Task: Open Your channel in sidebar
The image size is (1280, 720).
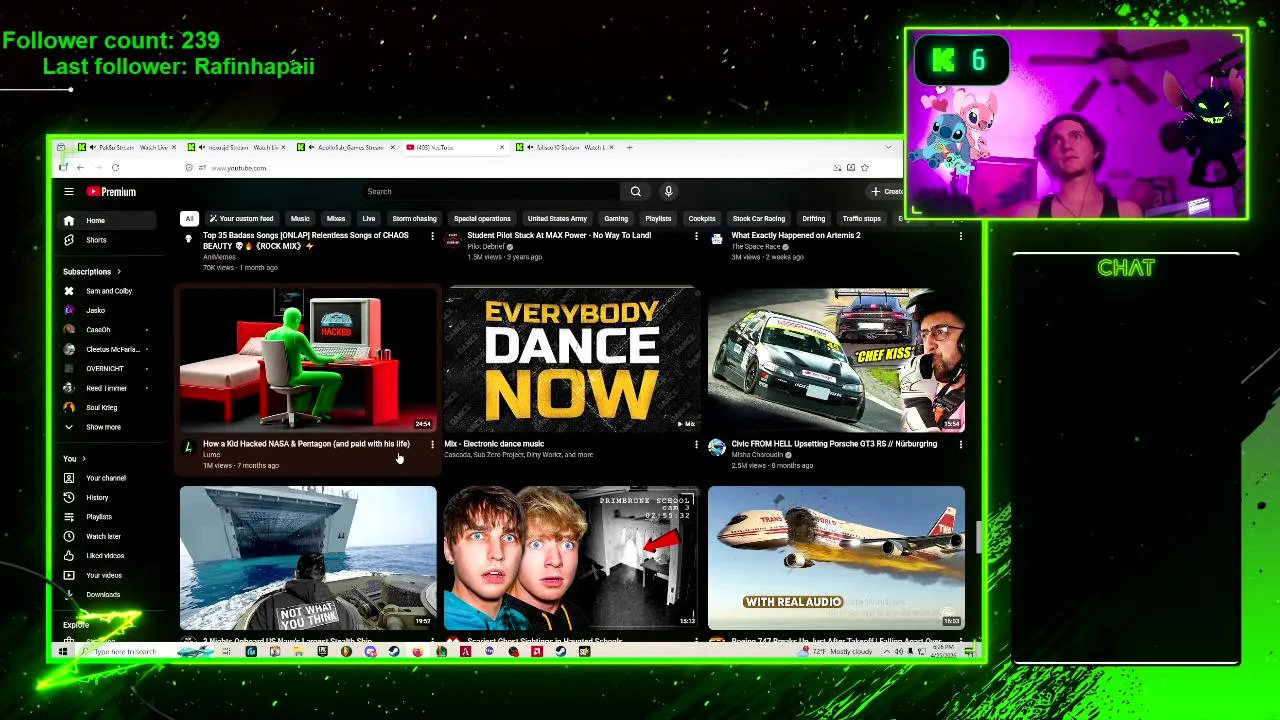Action: click(x=108, y=478)
